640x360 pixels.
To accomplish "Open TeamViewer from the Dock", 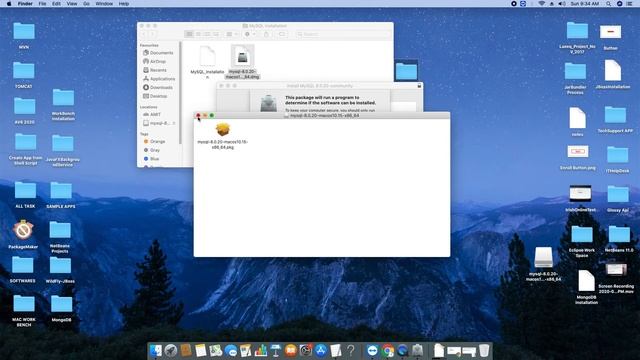I will coord(372,350).
